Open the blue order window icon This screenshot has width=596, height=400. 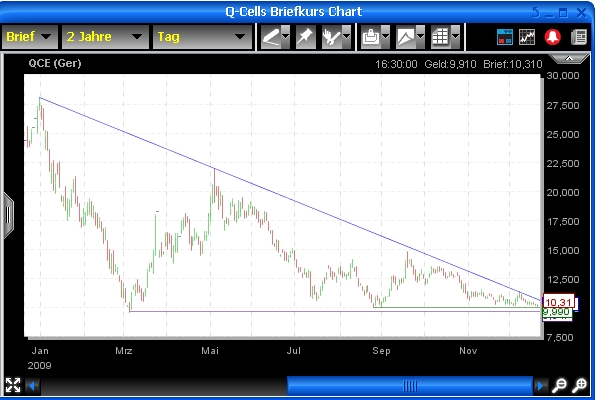click(505, 37)
